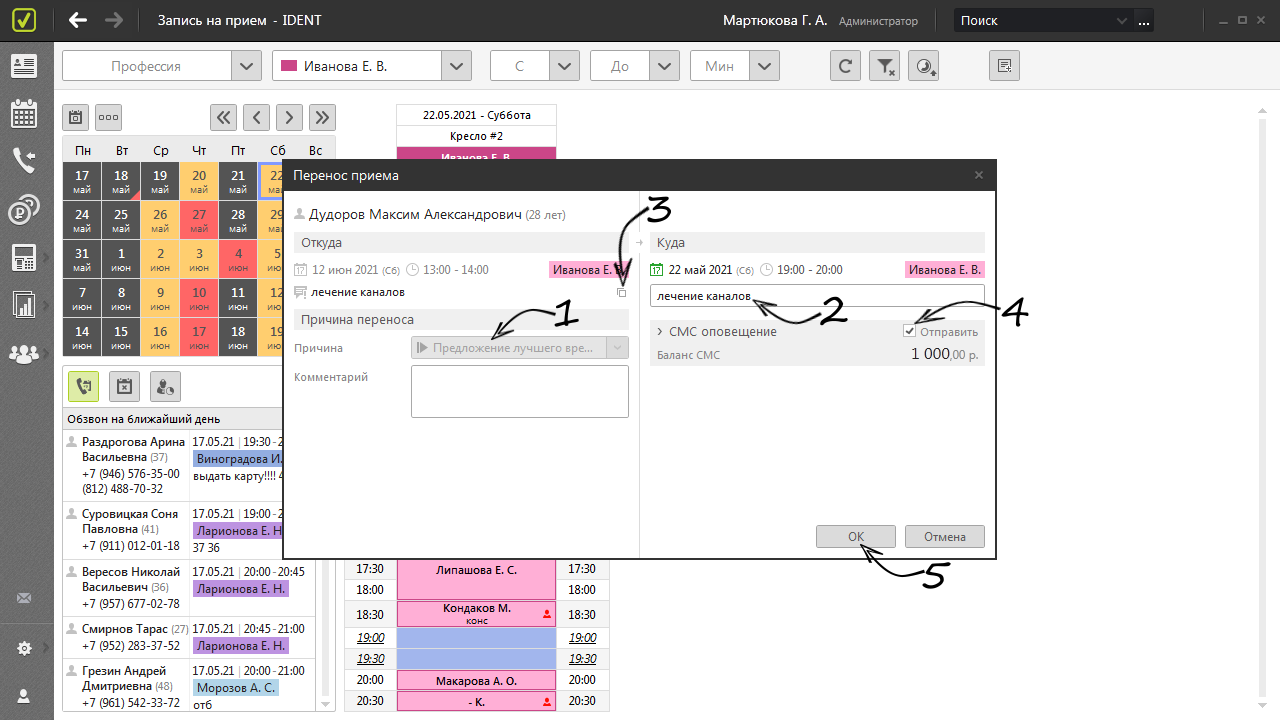The image size is (1280, 720).
Task: Click the destination лечение каналов input field
Action: 817,296
